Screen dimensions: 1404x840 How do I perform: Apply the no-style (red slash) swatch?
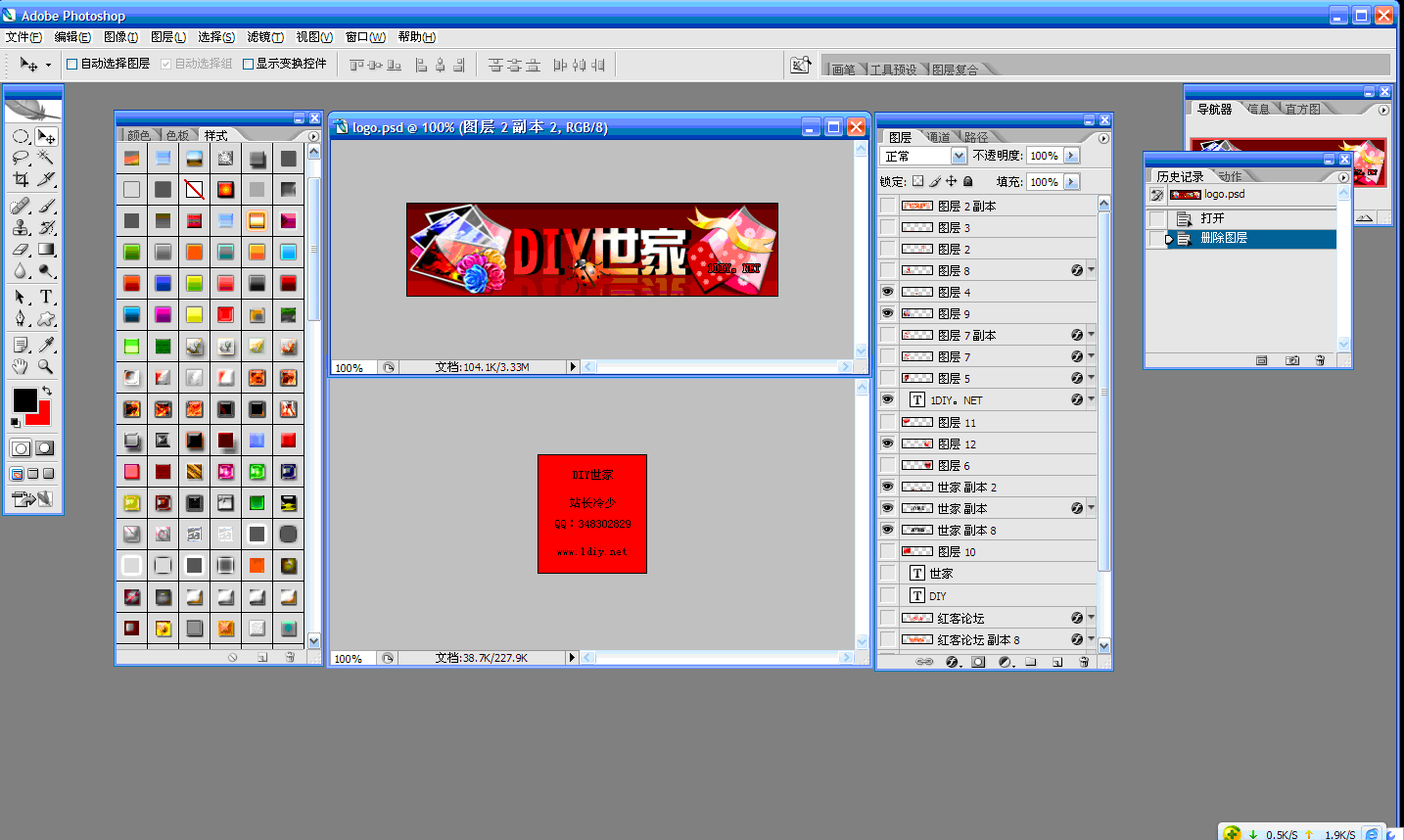[x=195, y=189]
